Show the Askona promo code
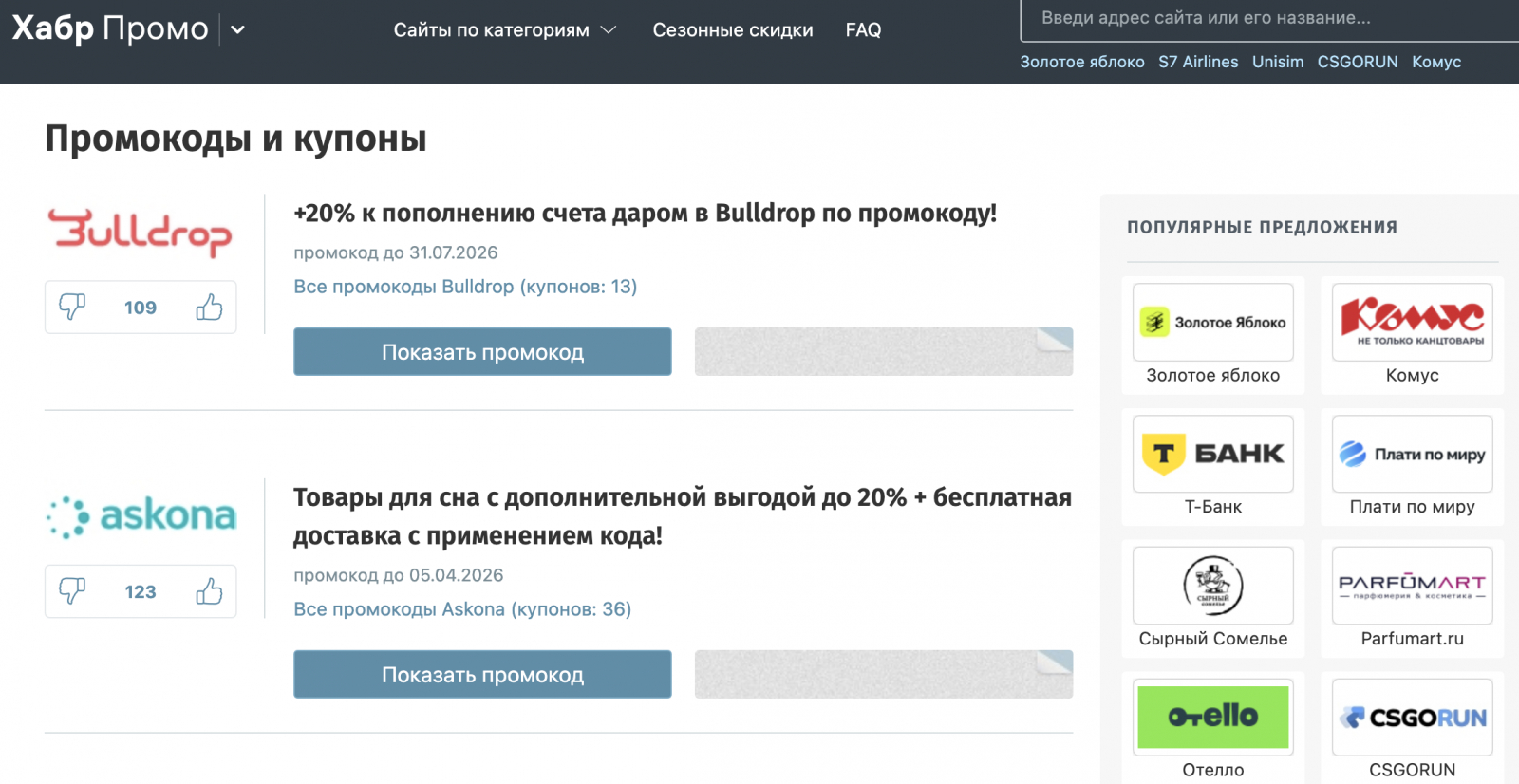The width and height of the screenshot is (1519, 784). [x=482, y=675]
